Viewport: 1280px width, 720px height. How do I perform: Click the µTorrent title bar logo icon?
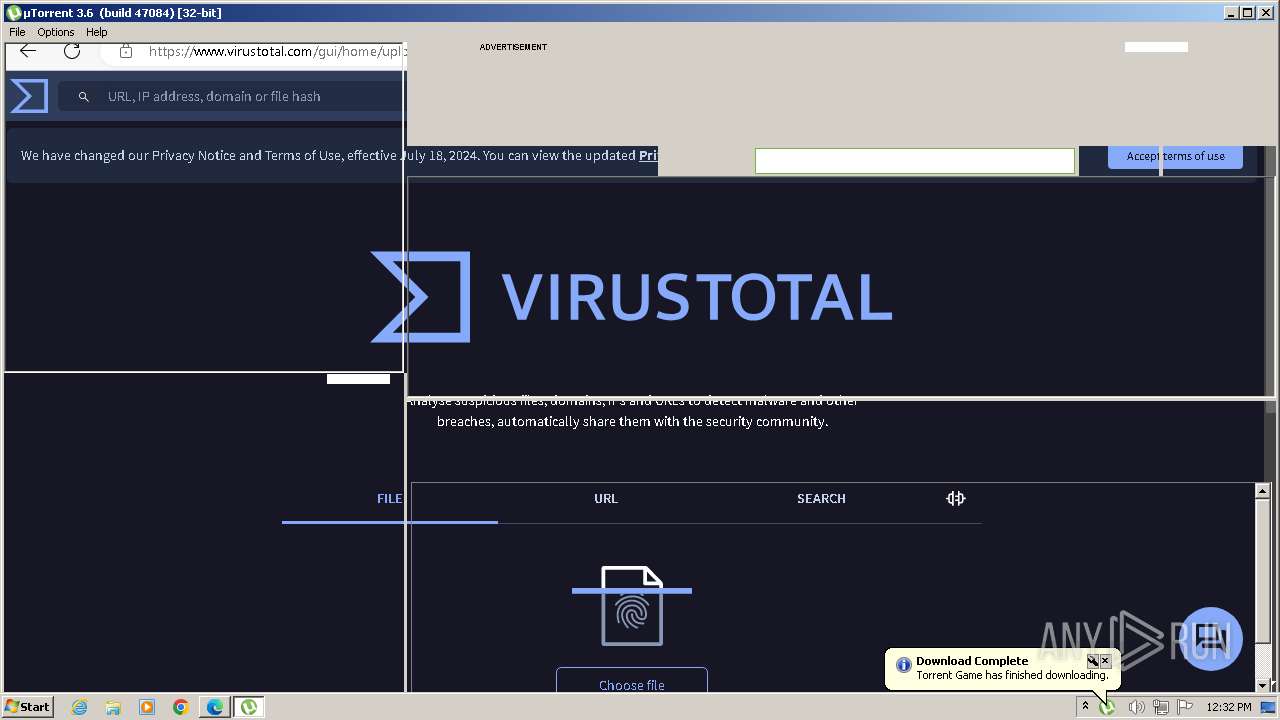point(14,12)
